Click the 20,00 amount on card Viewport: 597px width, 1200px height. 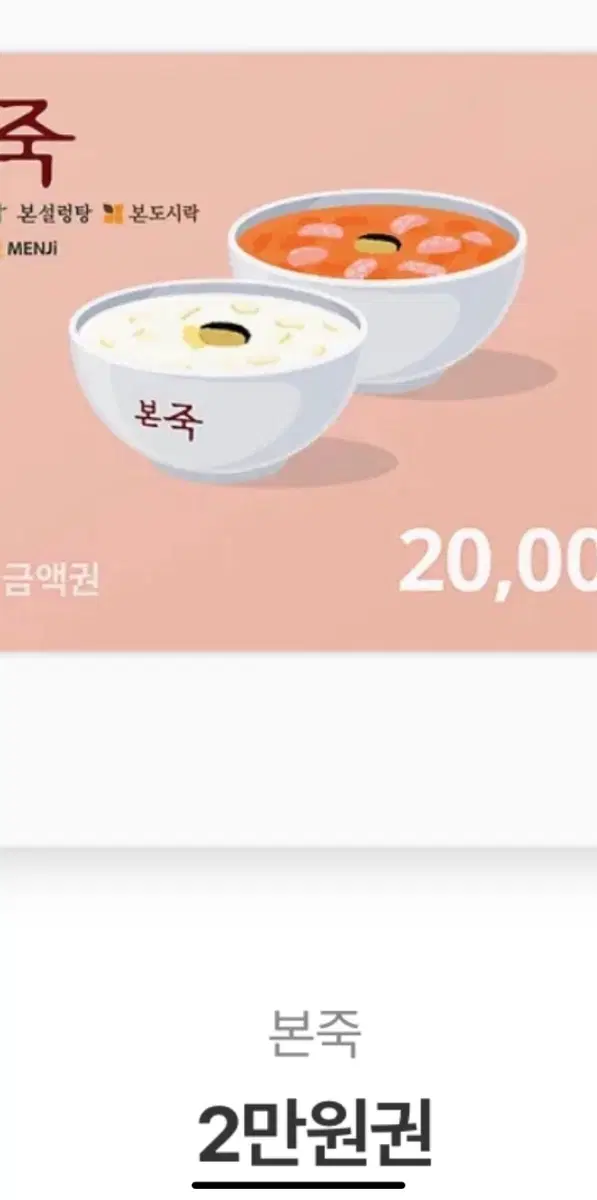click(498, 562)
